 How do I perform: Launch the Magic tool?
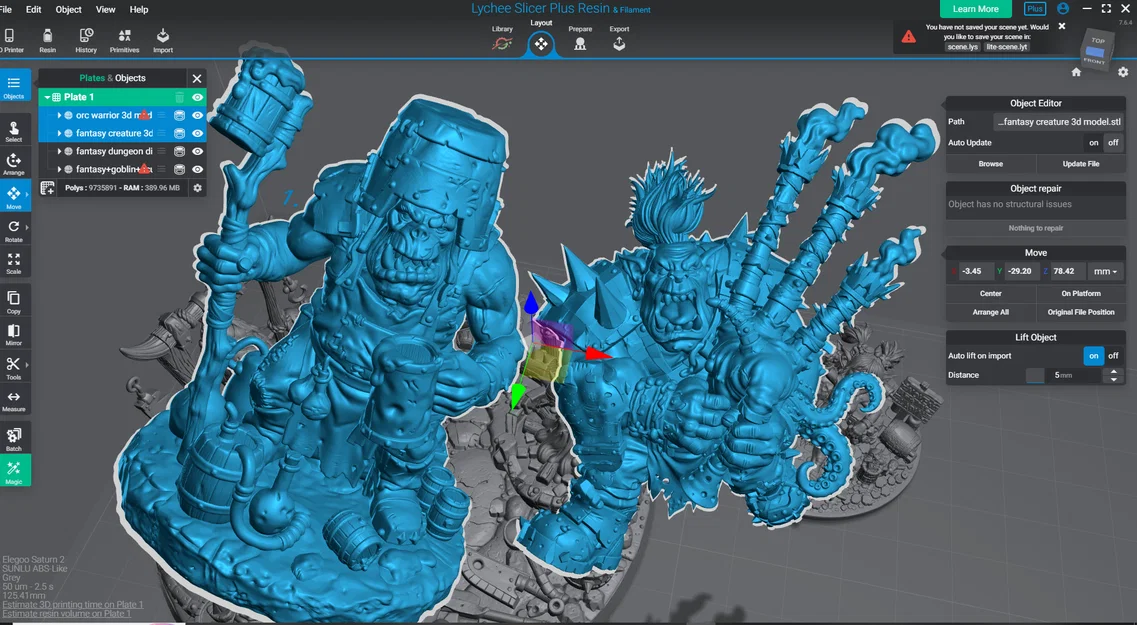(x=14, y=471)
